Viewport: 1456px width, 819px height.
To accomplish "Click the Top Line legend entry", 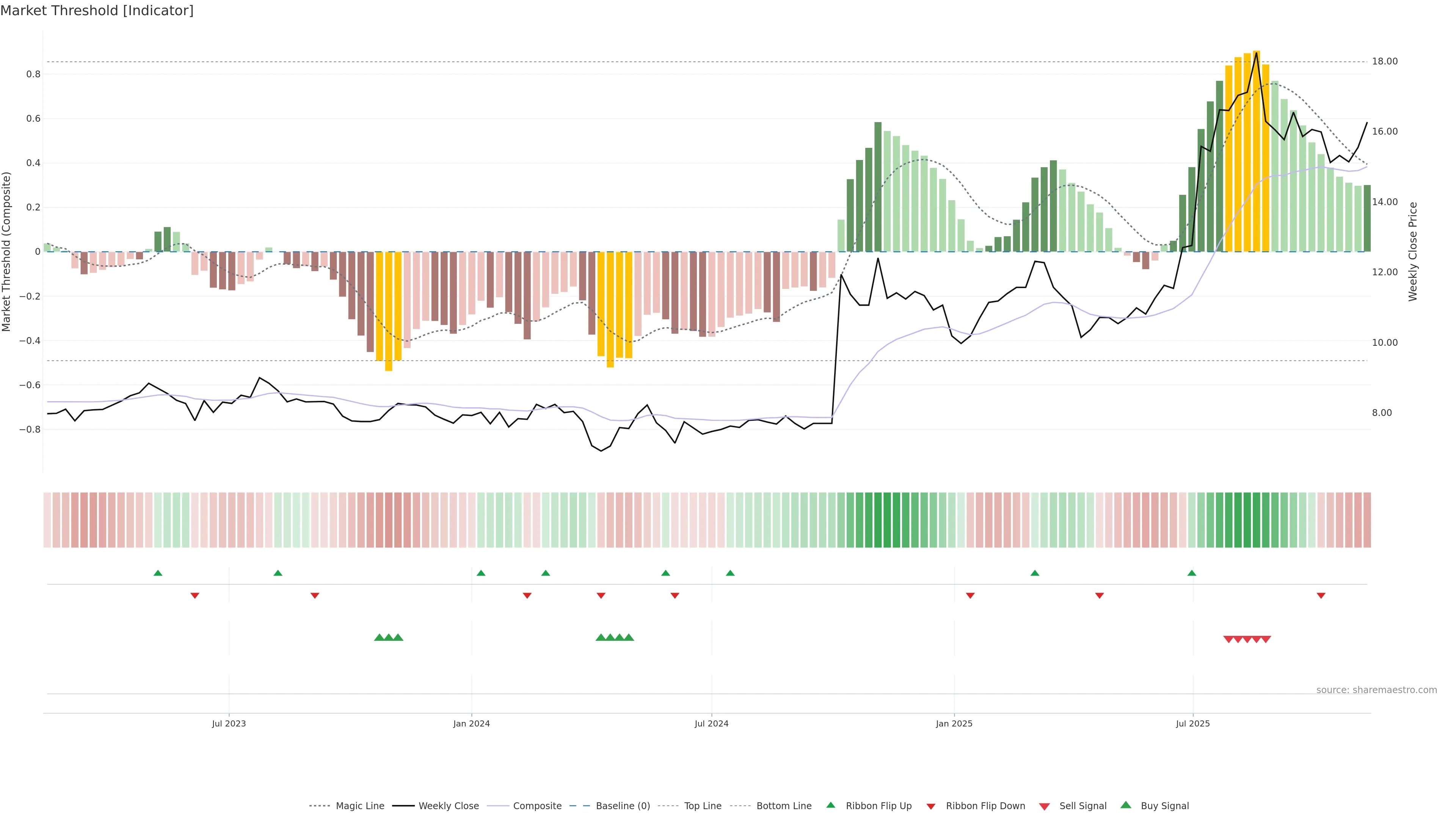I will click(x=703, y=806).
